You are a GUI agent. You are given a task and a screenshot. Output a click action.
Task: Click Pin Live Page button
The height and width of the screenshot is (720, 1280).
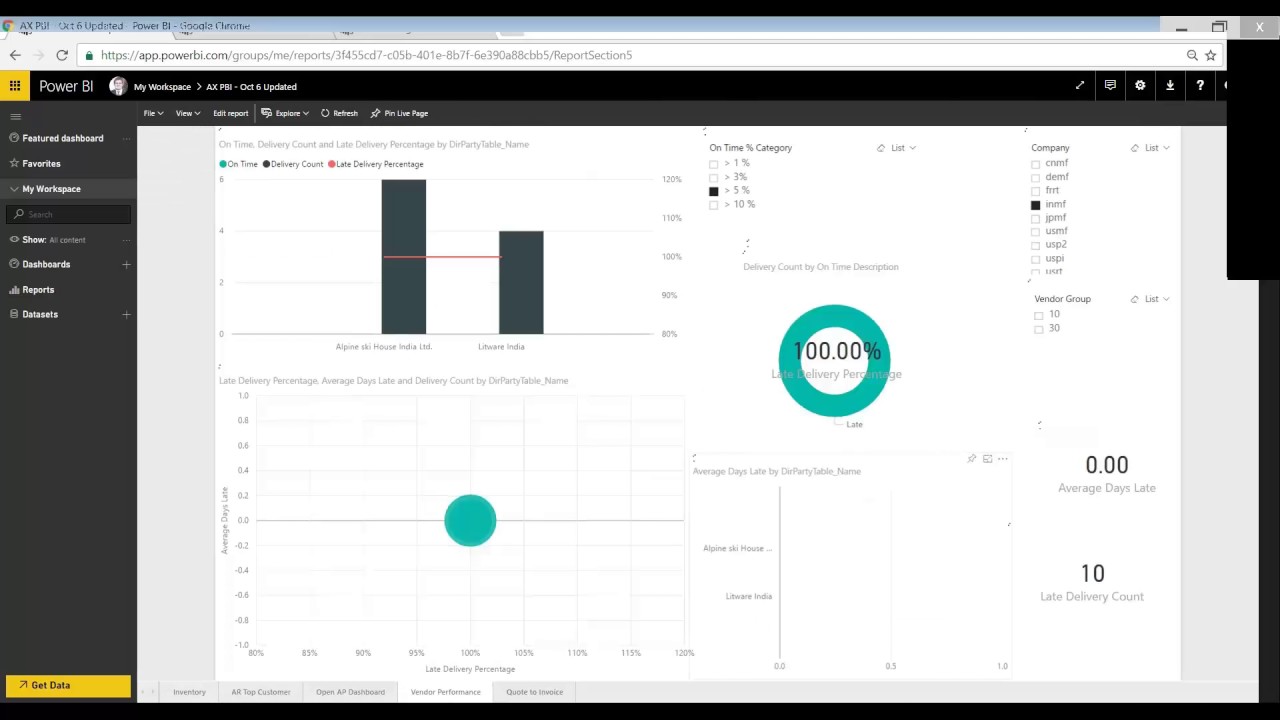pyautogui.click(x=399, y=113)
